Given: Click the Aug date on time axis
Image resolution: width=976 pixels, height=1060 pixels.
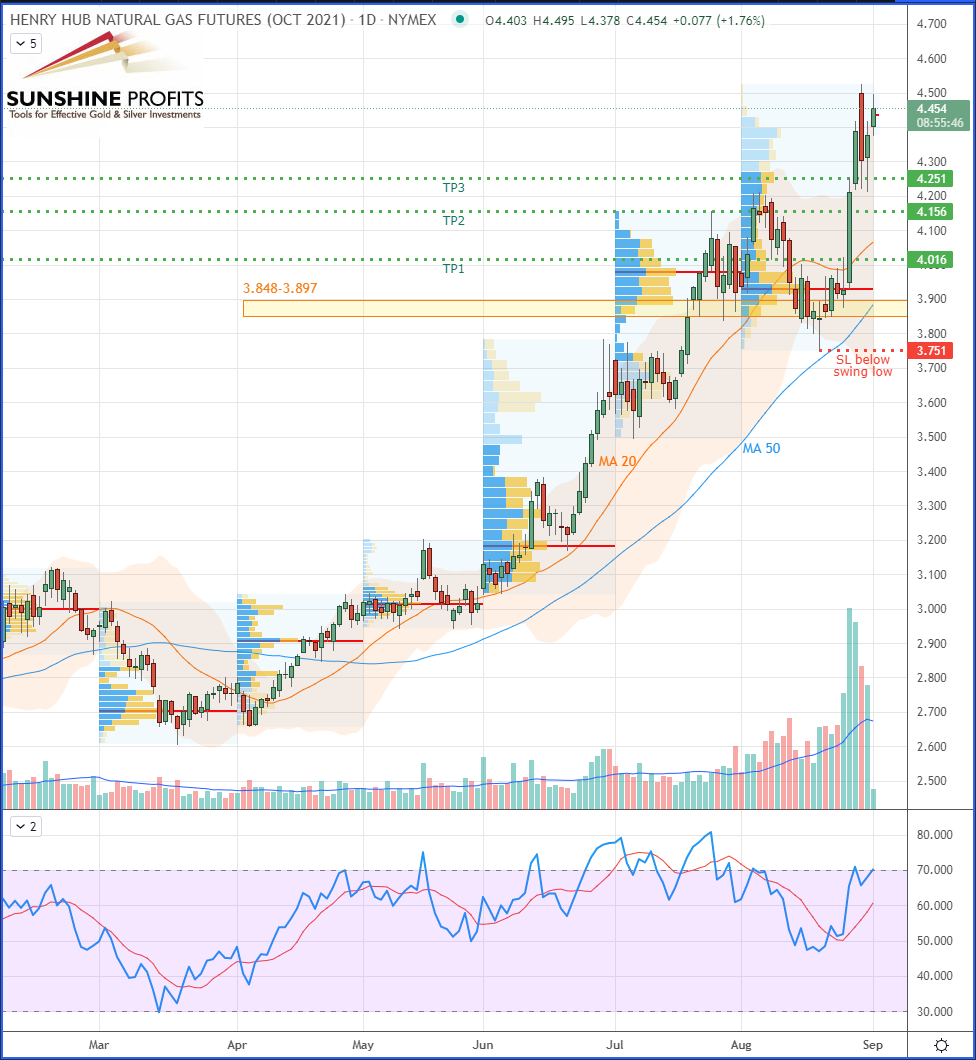Looking at the screenshot, I should 741,1045.
